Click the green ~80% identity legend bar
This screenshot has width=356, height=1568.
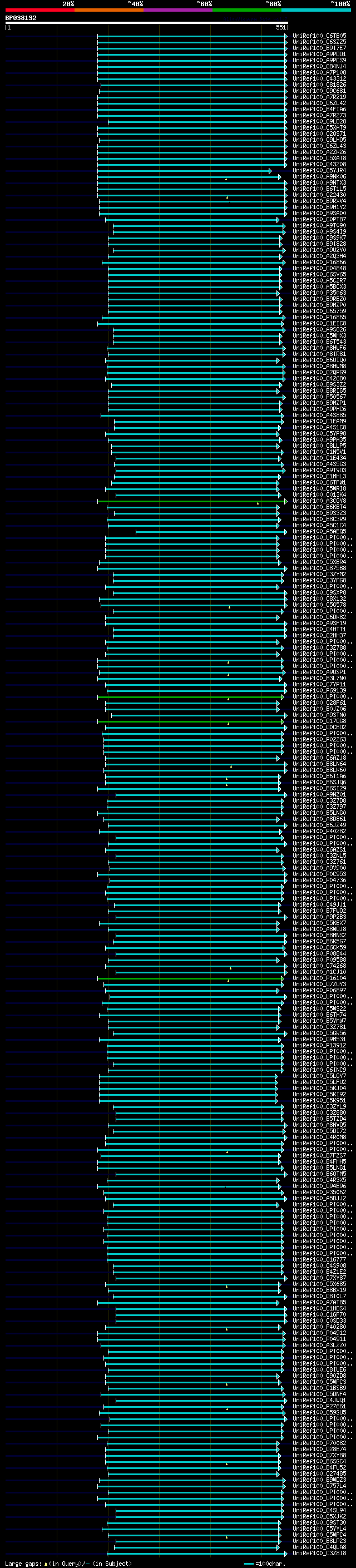click(x=247, y=10)
